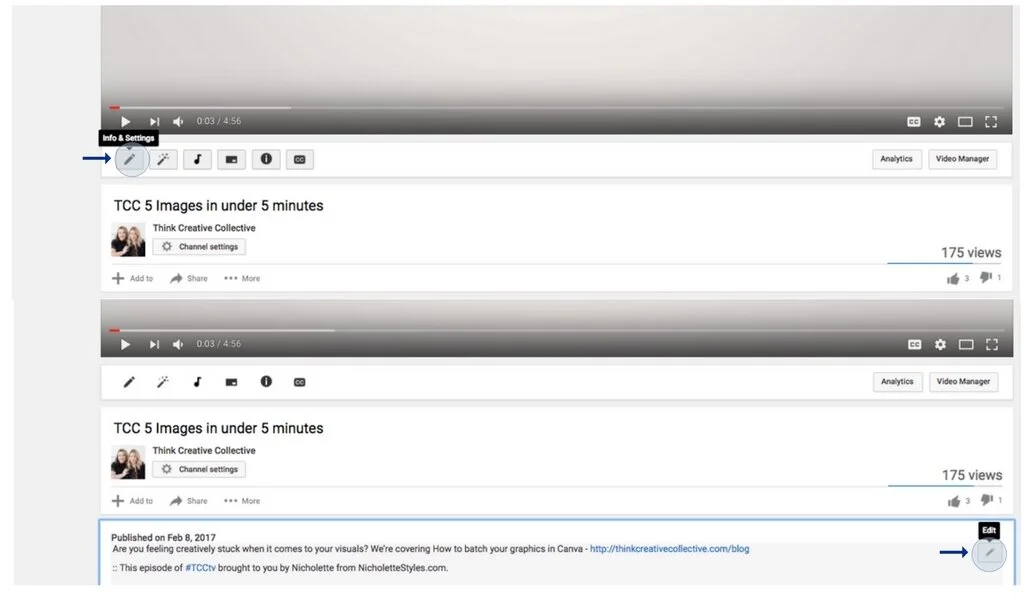Seek along upper video progress bar

tap(556, 108)
